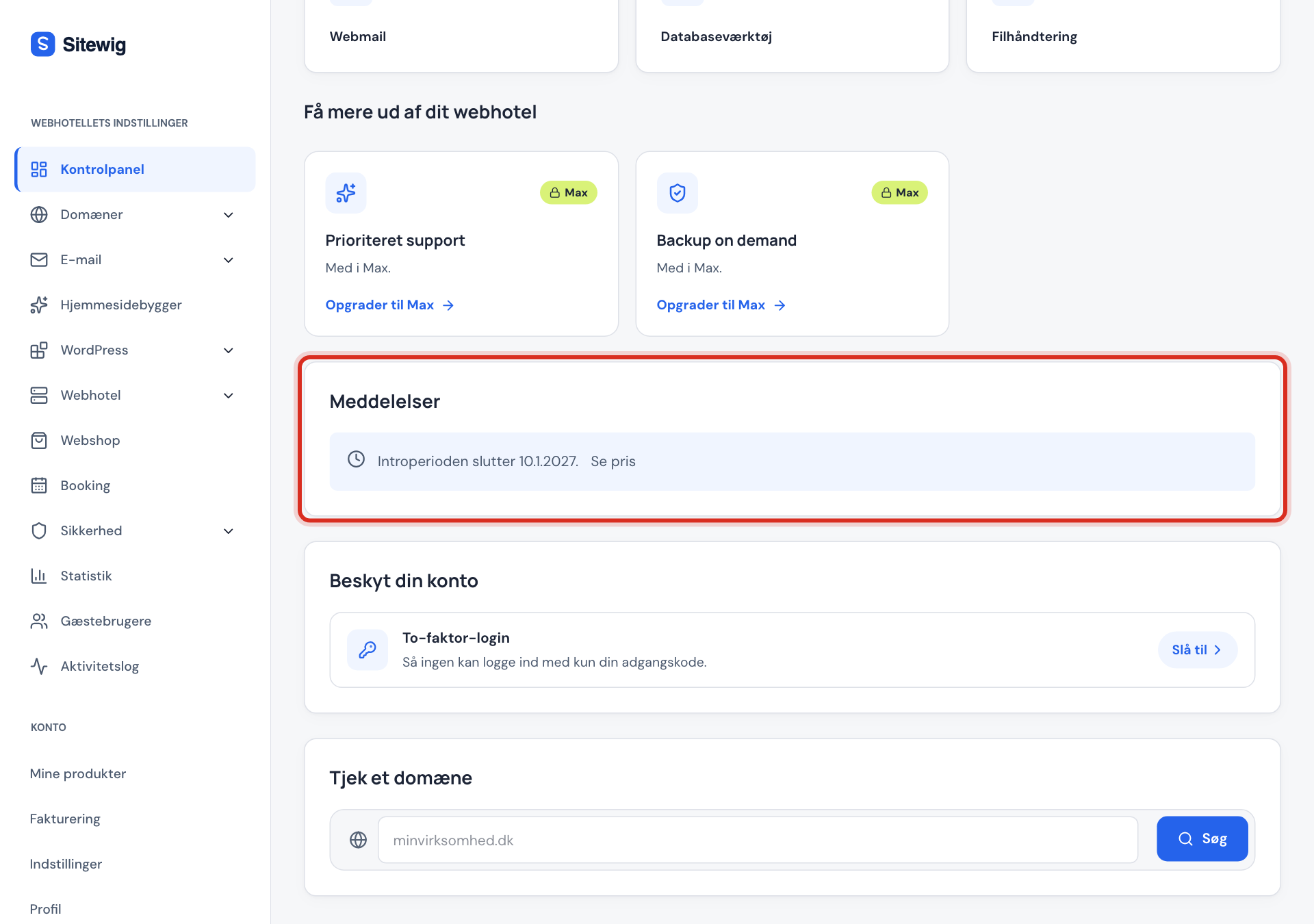
Task: Click the clock icon in Meddelelser
Action: point(356,459)
